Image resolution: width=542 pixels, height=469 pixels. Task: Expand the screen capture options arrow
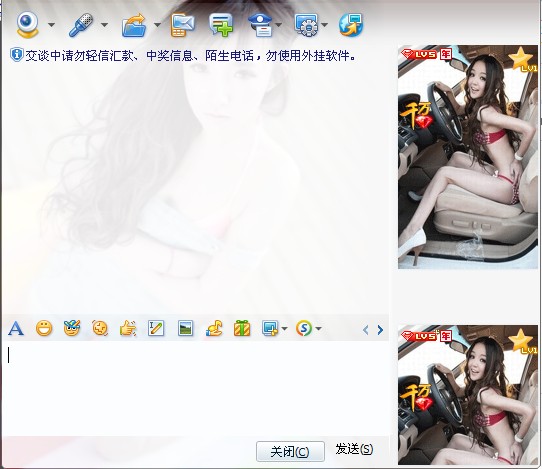click(284, 329)
